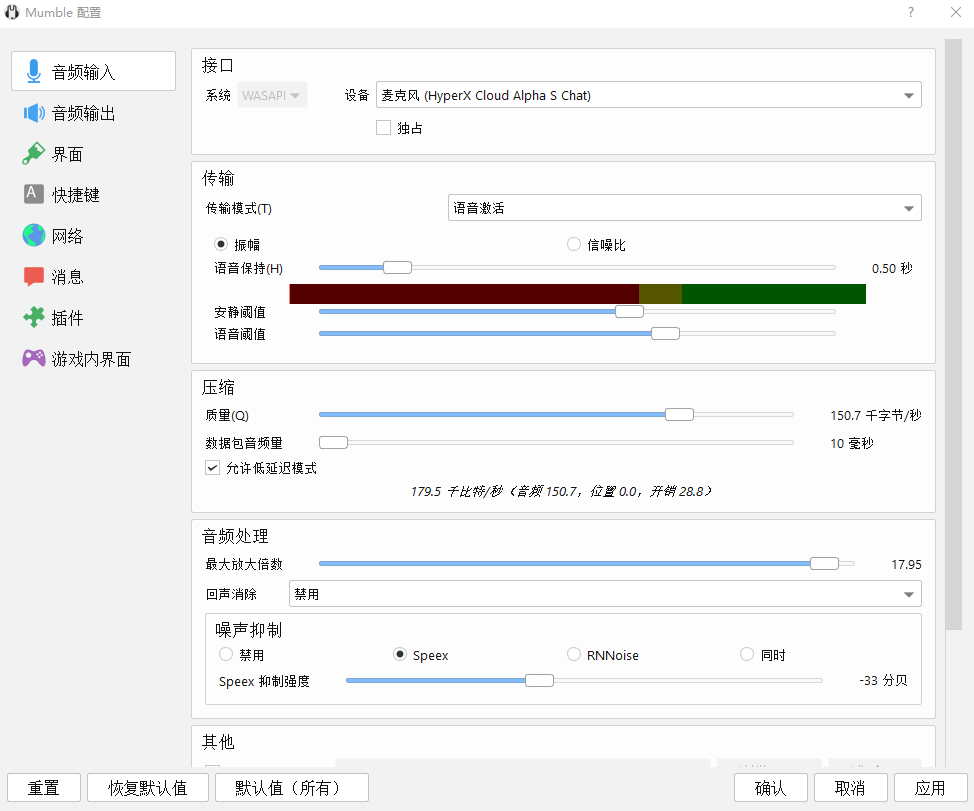Open the 游戏内界面 gamepad icon
The height and width of the screenshot is (811, 974).
(34, 359)
